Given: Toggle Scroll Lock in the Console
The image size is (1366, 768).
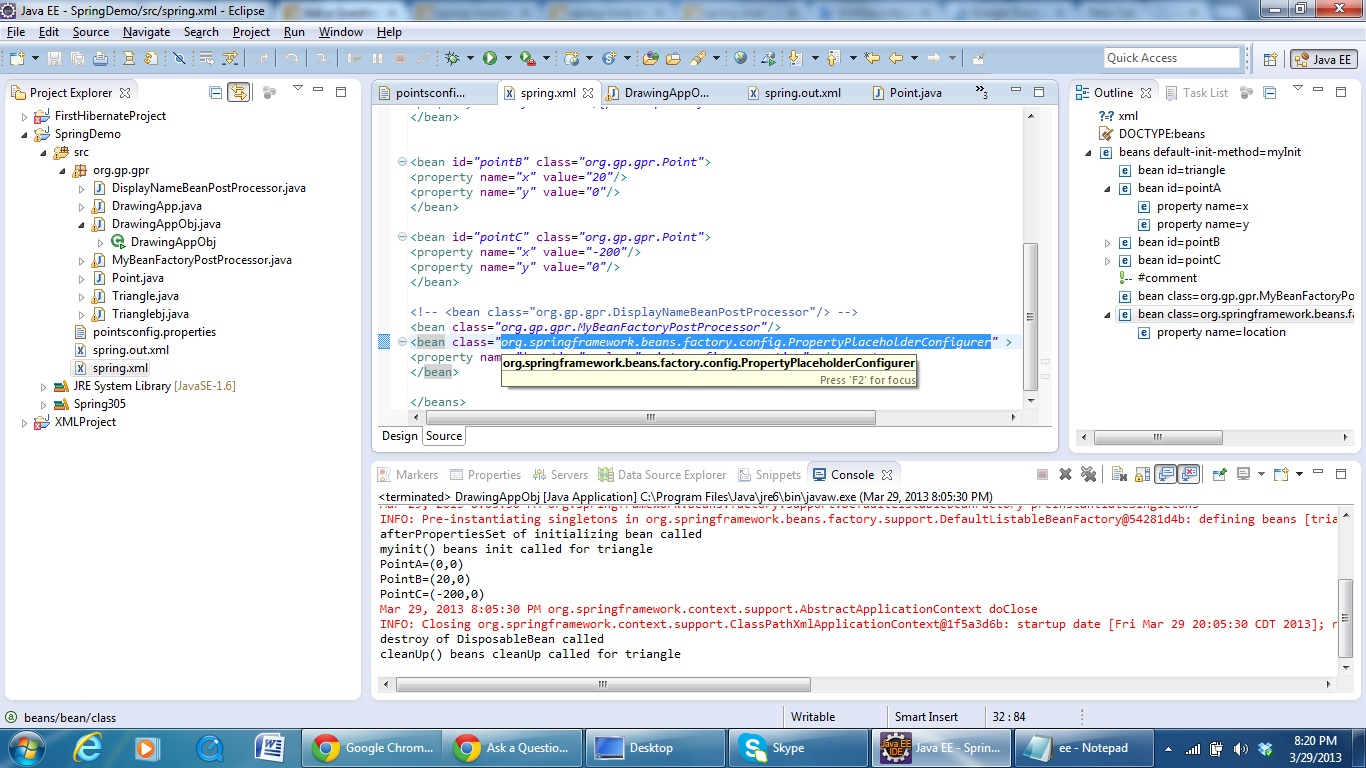Looking at the screenshot, I should (1143, 474).
